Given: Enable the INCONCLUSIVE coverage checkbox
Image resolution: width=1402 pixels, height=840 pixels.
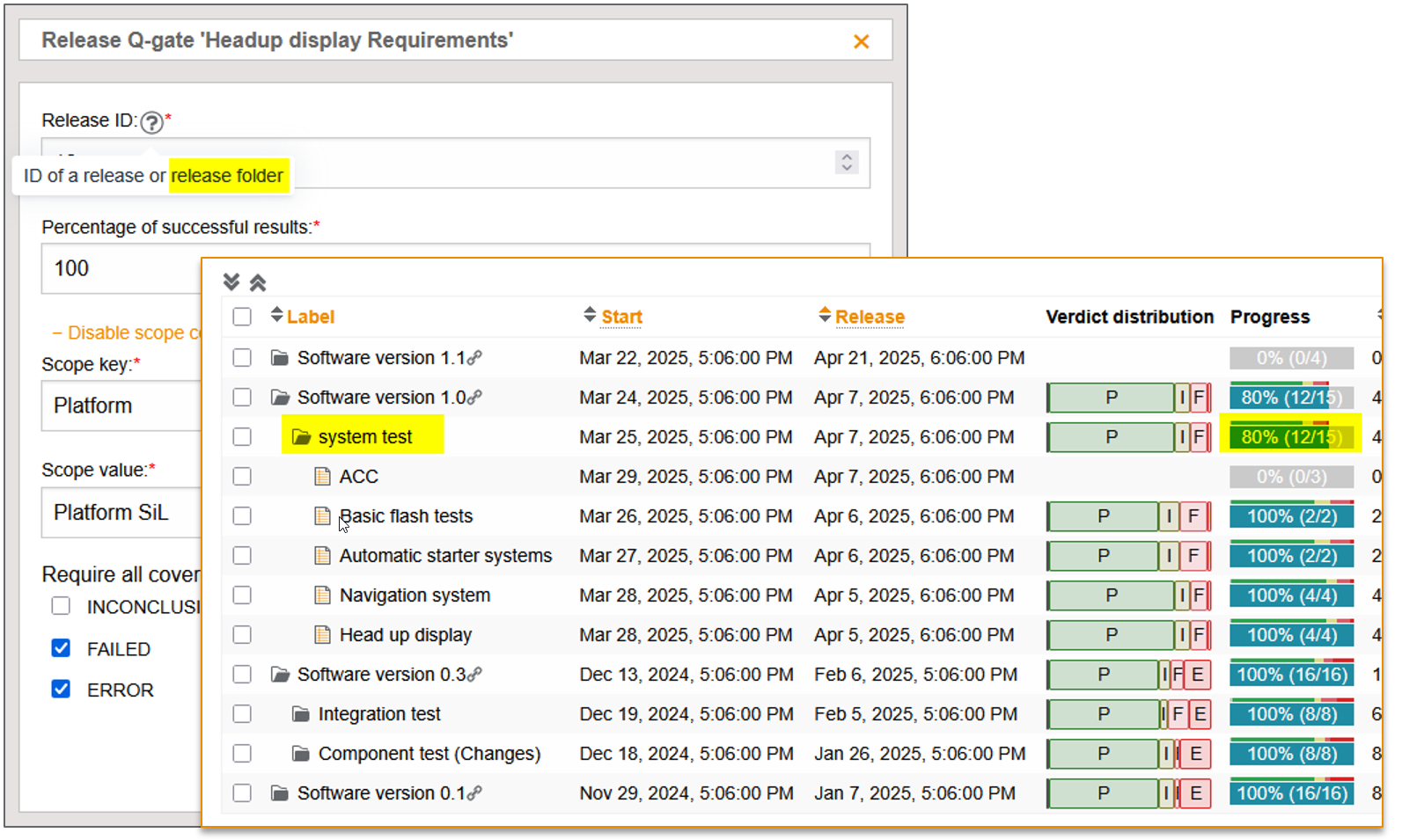Looking at the screenshot, I should pos(61,606).
